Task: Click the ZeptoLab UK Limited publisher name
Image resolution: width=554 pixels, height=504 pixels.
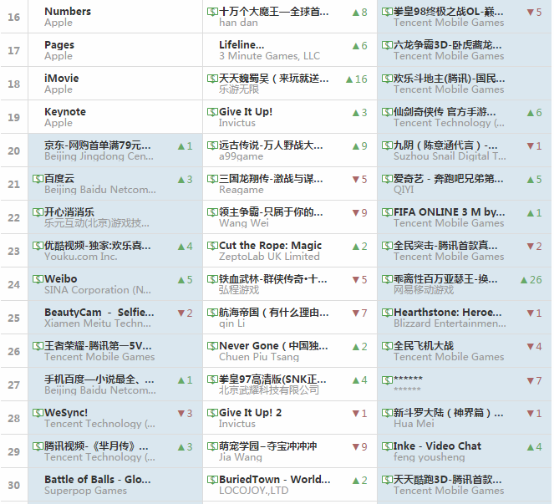Action: tap(269, 257)
